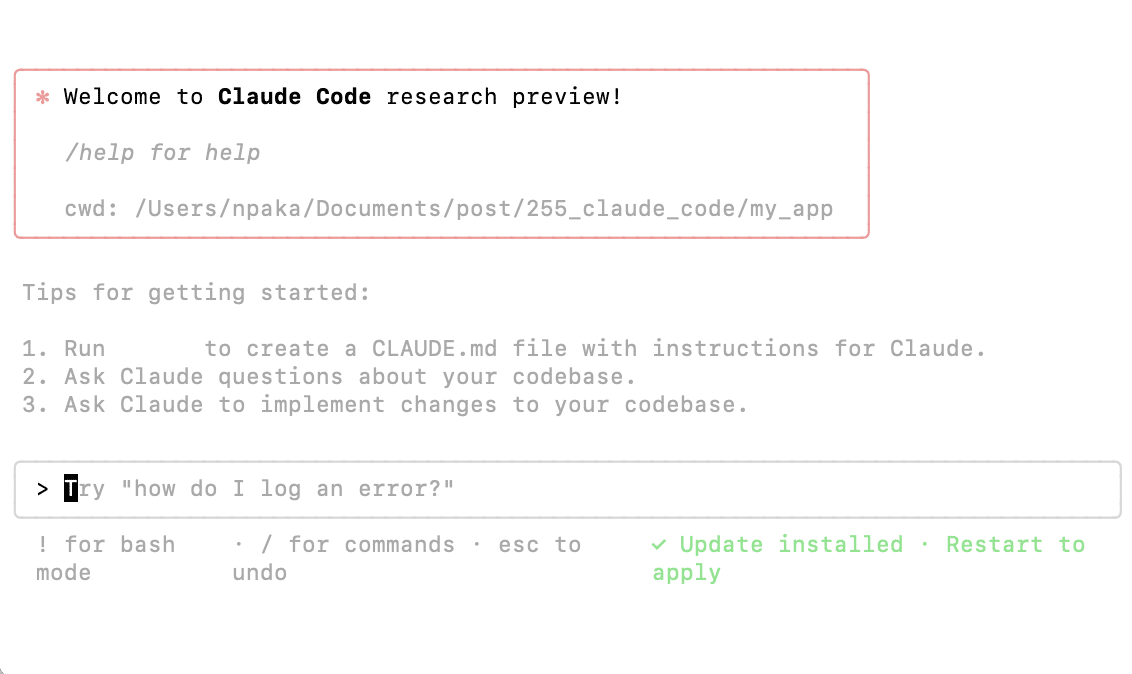This screenshot has height=674, width=1132.
Task: Click the 'Tips for getting started' heading
Action: coord(197,293)
